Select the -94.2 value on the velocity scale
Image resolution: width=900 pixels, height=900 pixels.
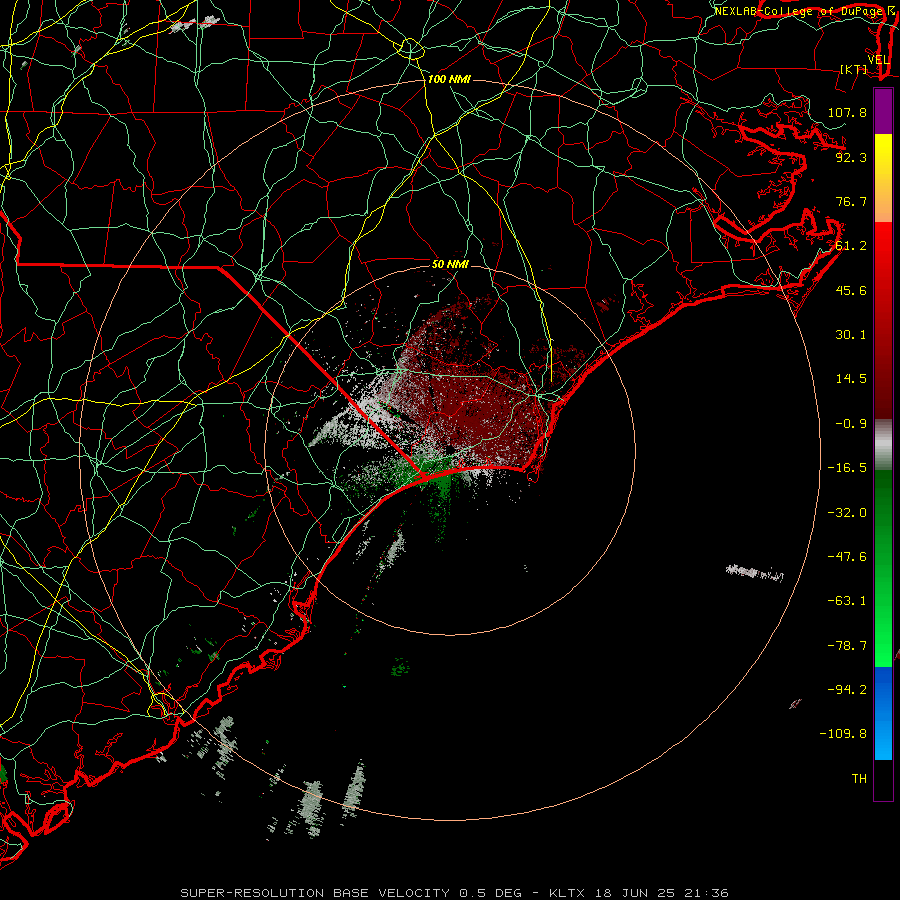(847, 690)
